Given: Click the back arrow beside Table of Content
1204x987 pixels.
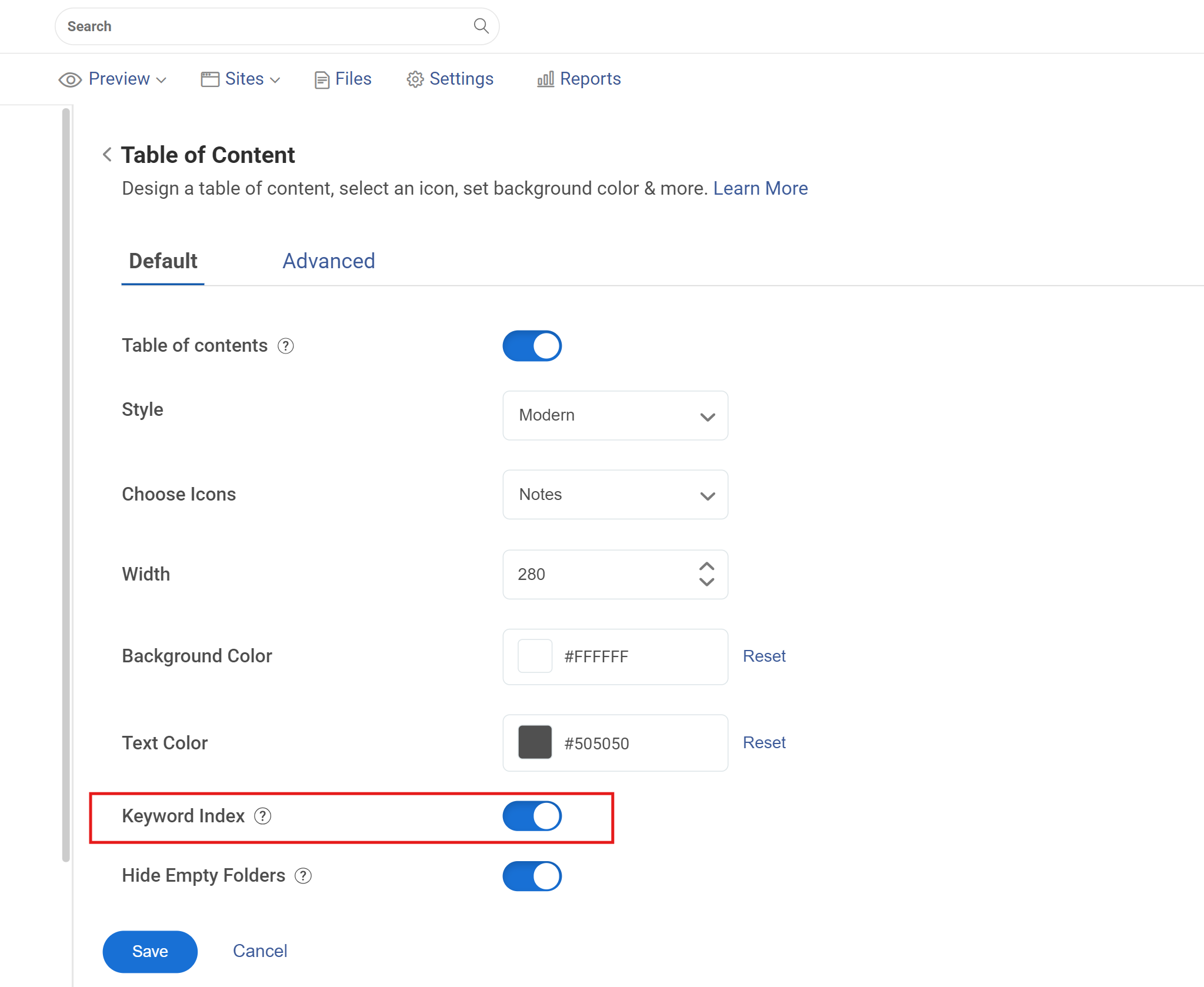Looking at the screenshot, I should (107, 155).
